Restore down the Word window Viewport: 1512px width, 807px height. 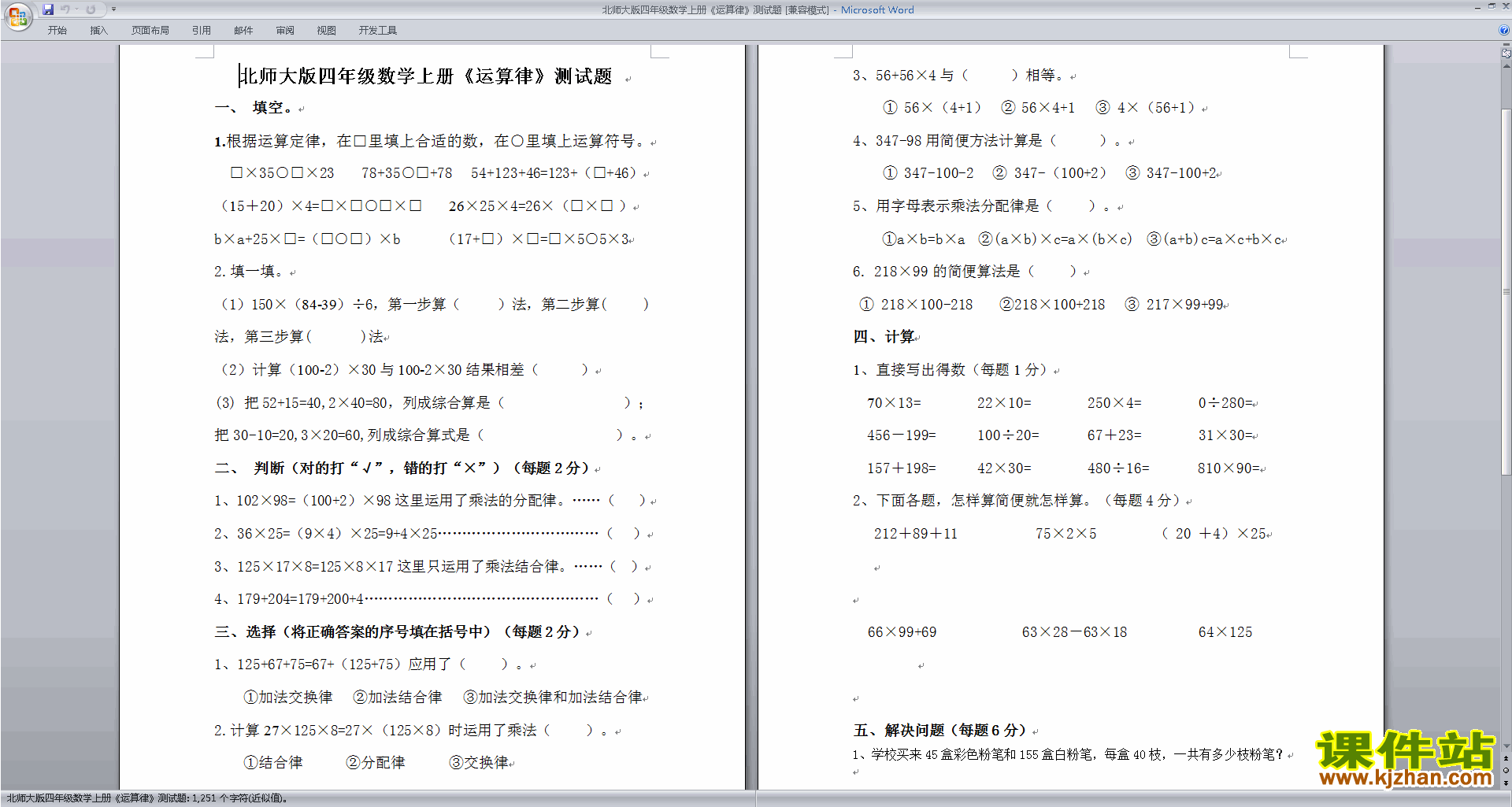(1492, 7)
